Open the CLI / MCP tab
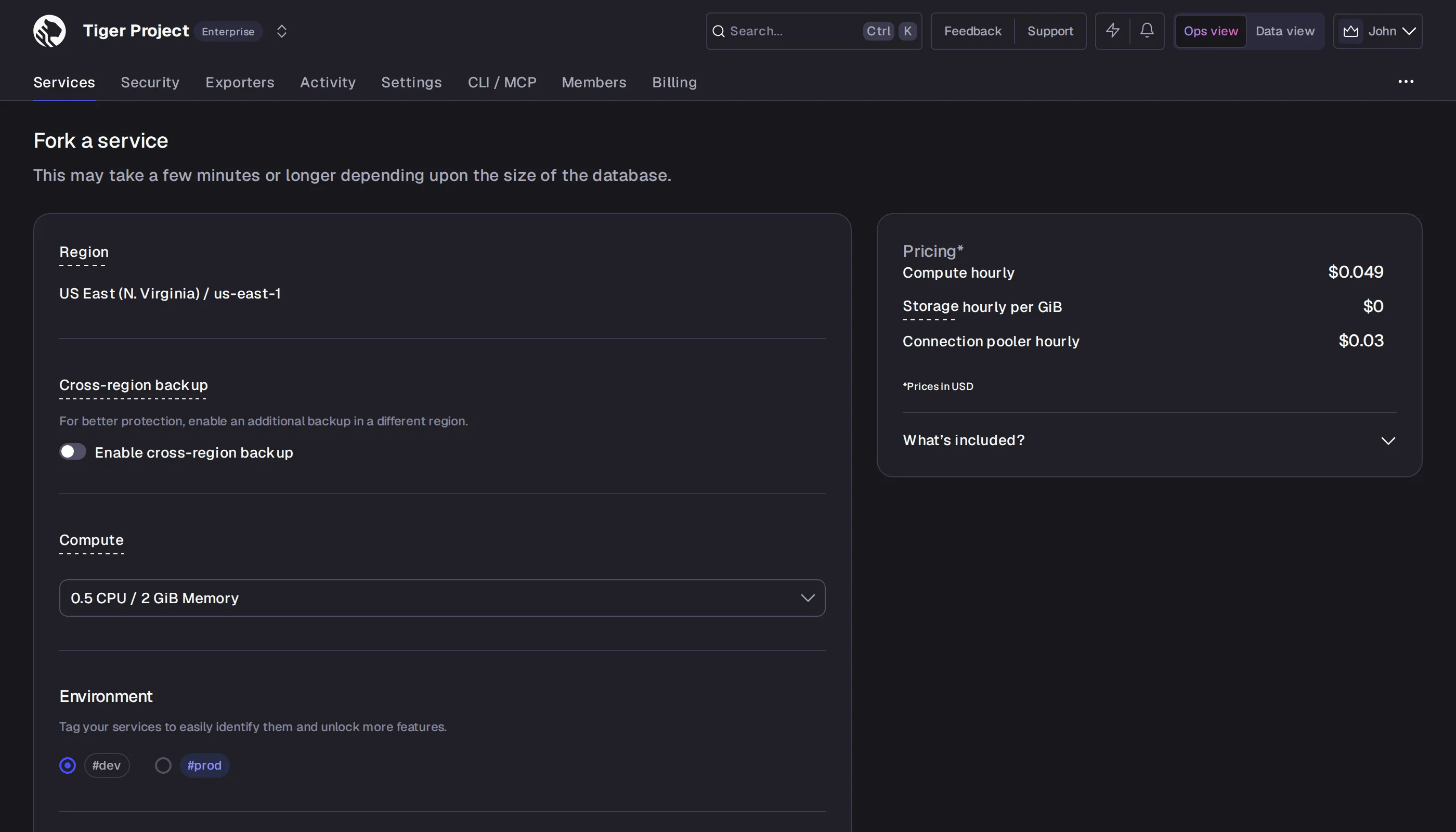This screenshot has width=1456, height=832. [502, 82]
